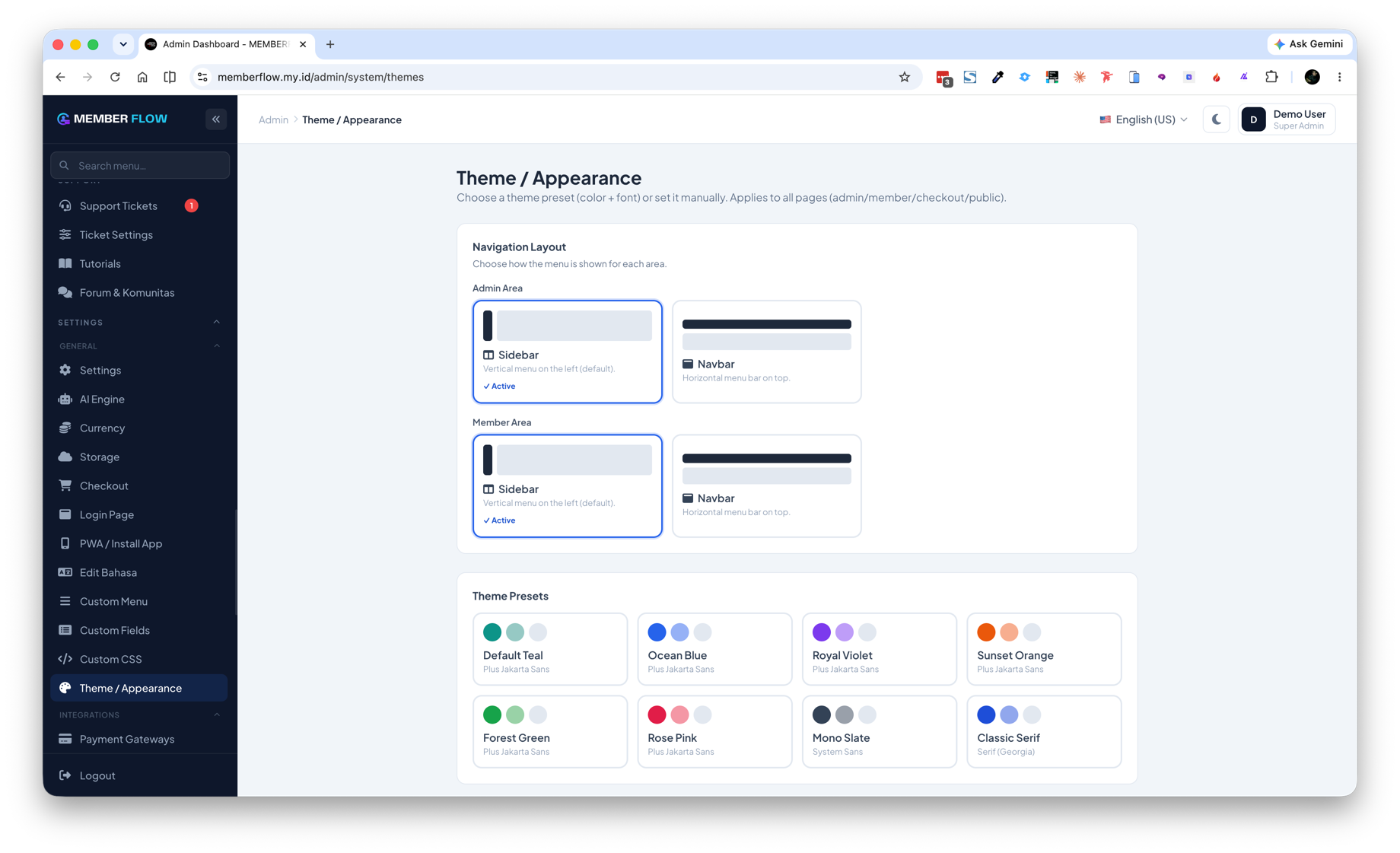The width and height of the screenshot is (1400, 853).
Task: Open Demo User profile menu
Action: [x=1287, y=119]
